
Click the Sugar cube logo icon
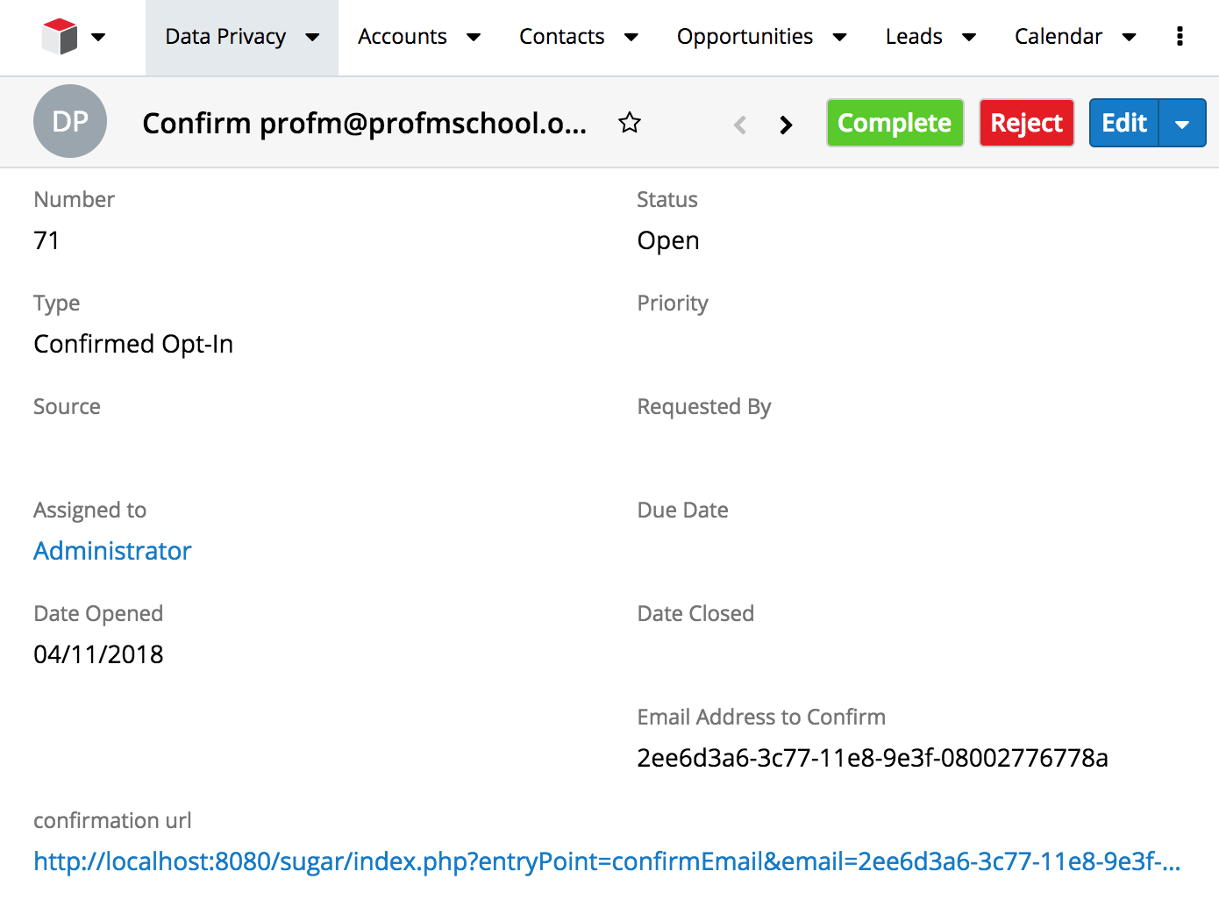click(60, 37)
